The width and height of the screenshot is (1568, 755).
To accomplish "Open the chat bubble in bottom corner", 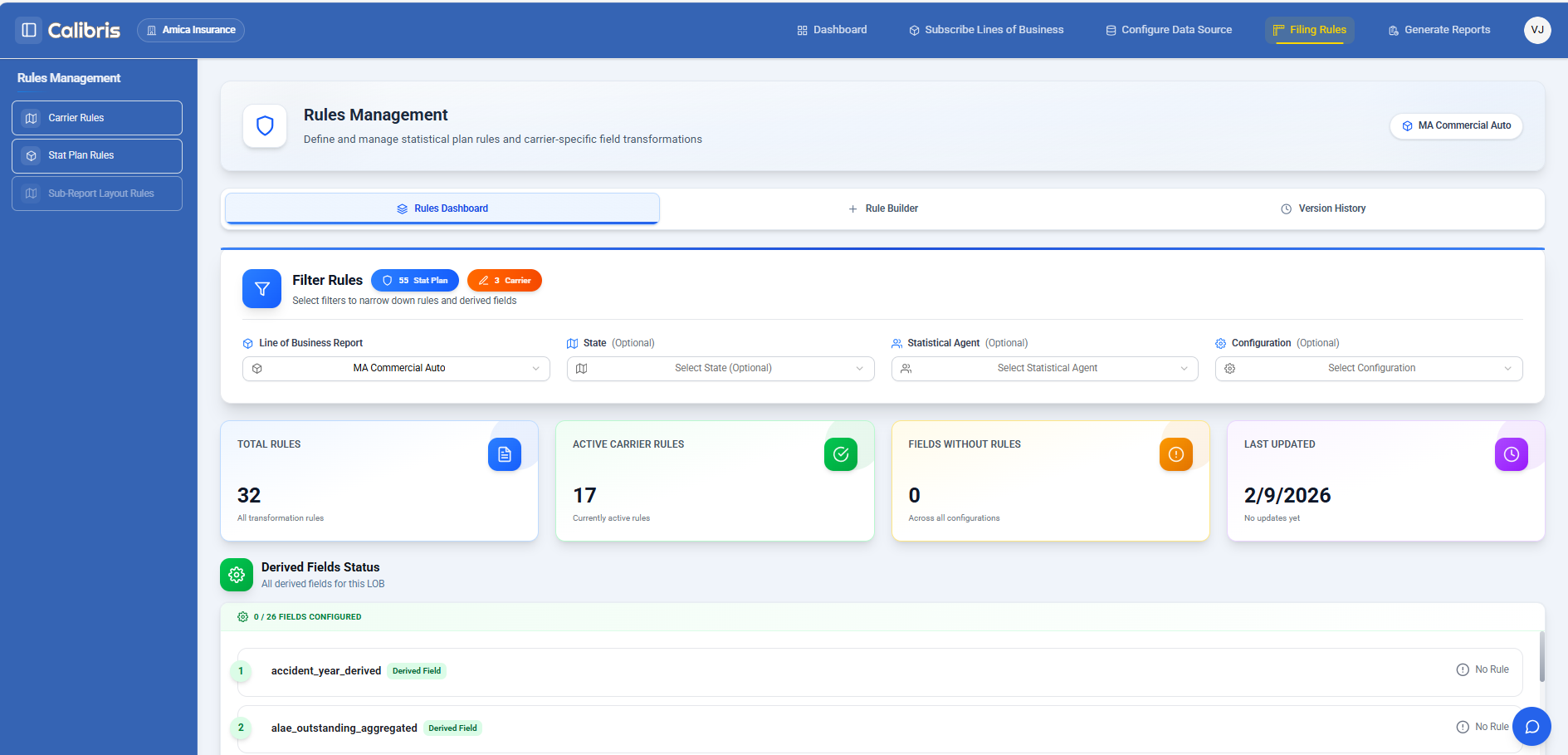I will point(1531,726).
